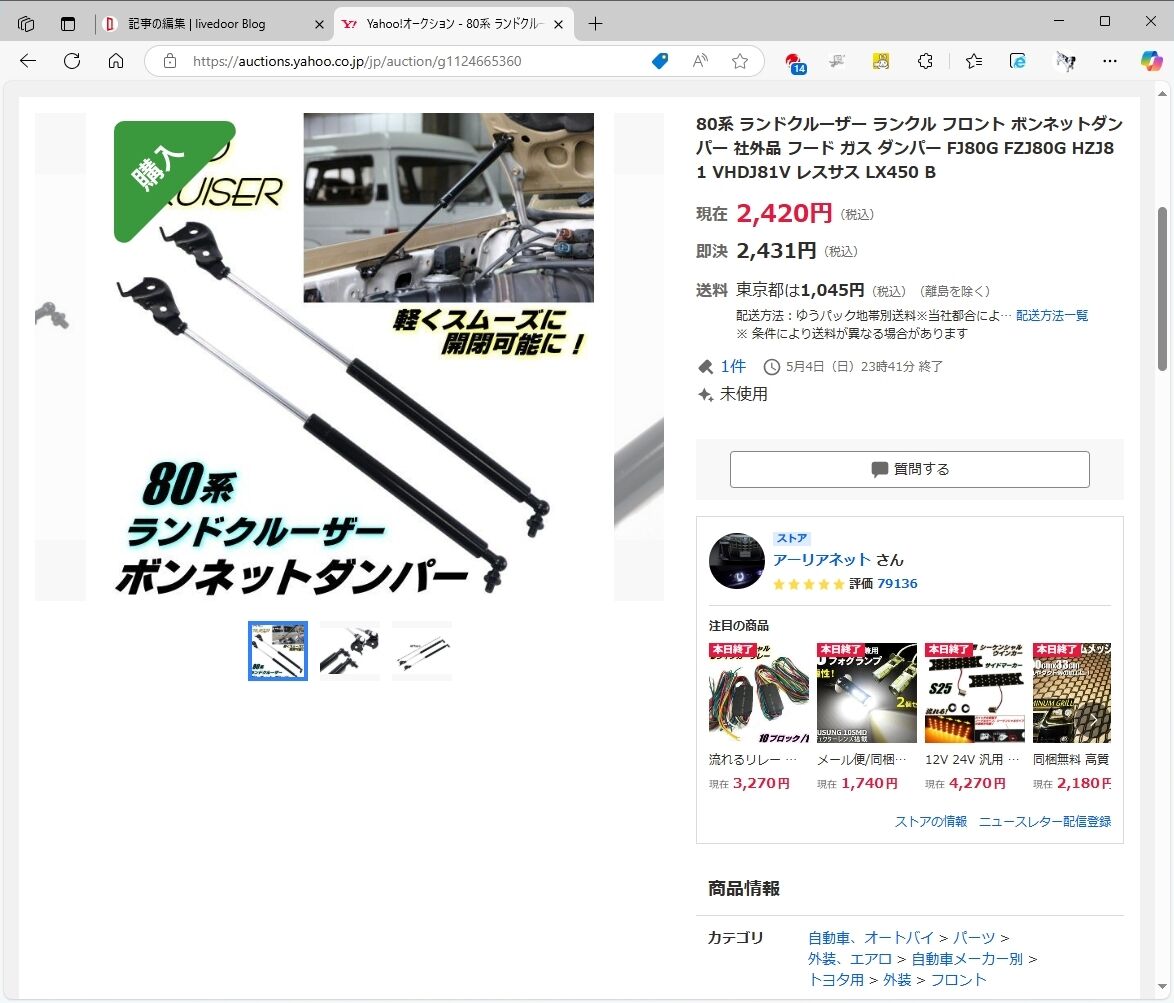Open the 12V 24V 汎用 featured item

point(974,716)
